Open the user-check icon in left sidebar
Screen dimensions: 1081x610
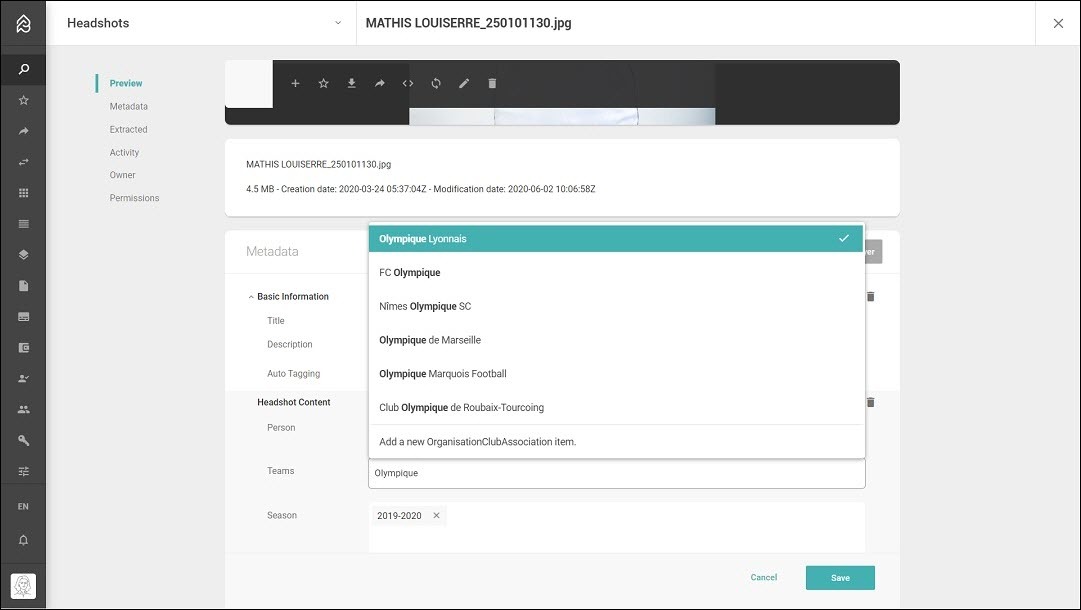pos(23,378)
